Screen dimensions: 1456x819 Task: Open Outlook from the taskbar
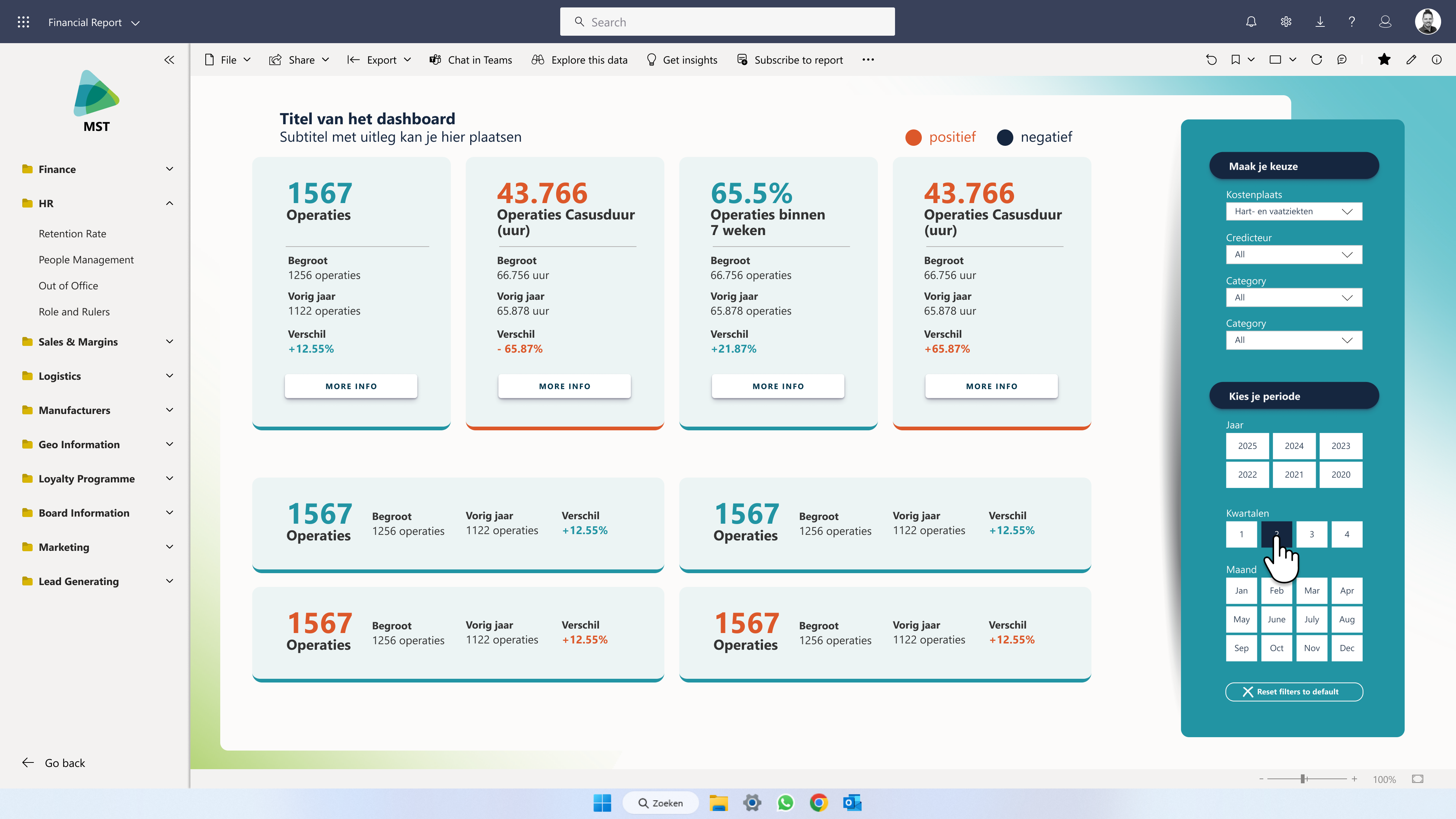click(x=852, y=803)
